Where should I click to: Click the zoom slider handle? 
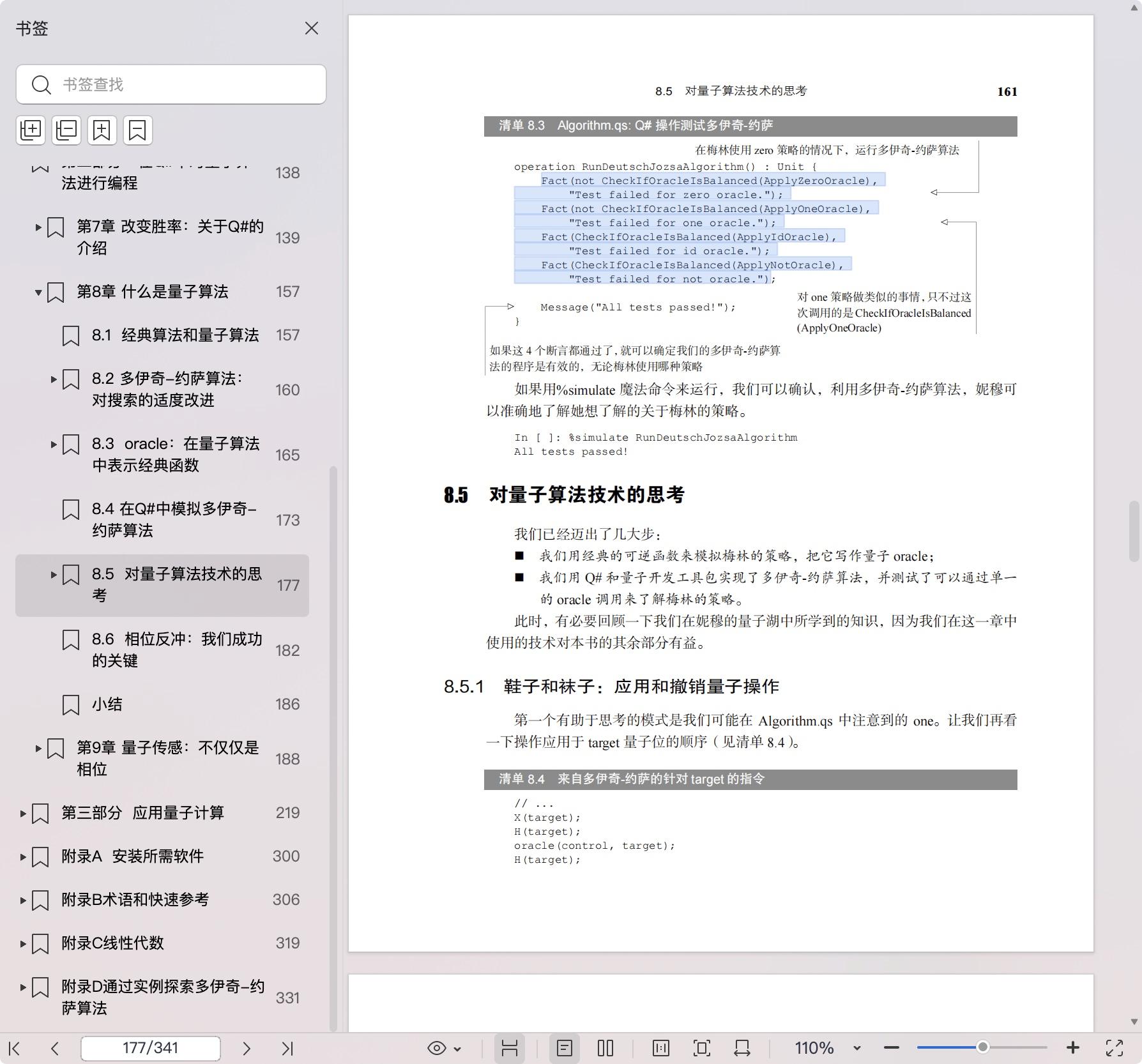click(983, 1047)
